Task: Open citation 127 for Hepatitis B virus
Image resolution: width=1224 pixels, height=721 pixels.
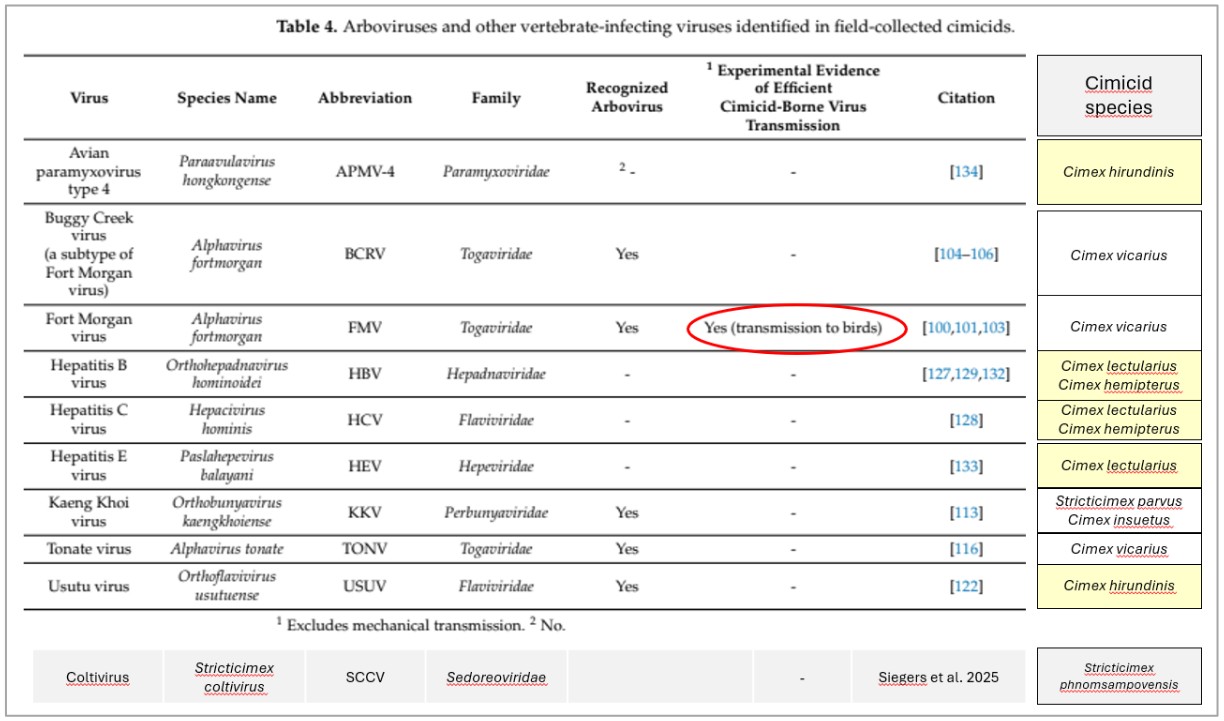Action: pos(942,374)
